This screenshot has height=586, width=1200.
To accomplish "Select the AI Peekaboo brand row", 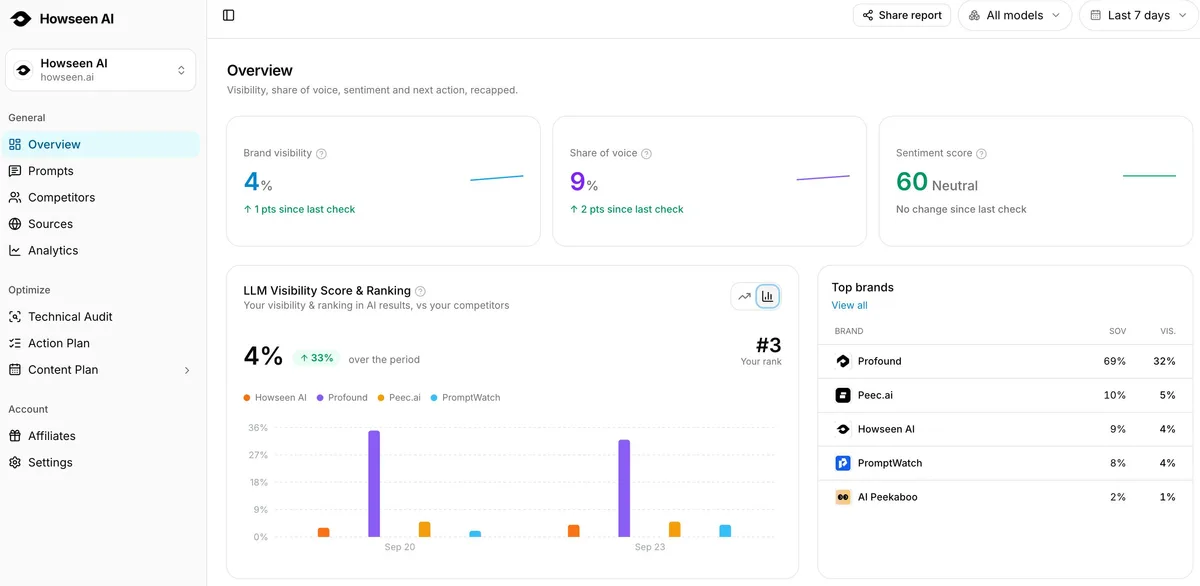I will click(x=1005, y=497).
